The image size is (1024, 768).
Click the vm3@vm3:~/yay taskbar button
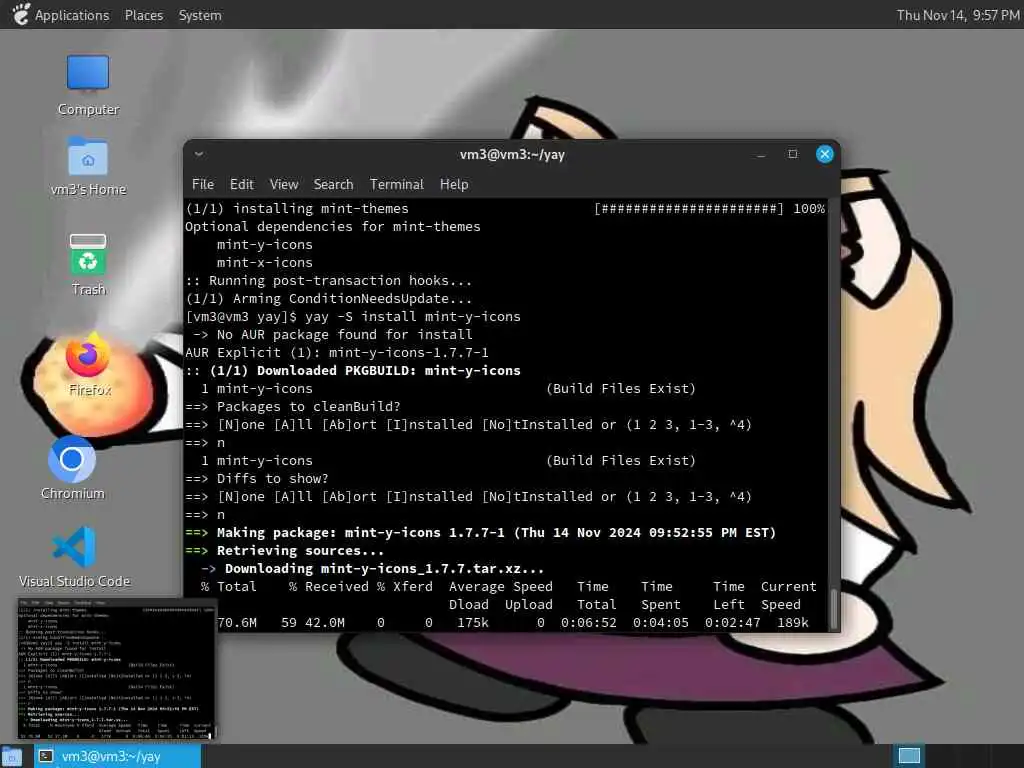pos(118,756)
